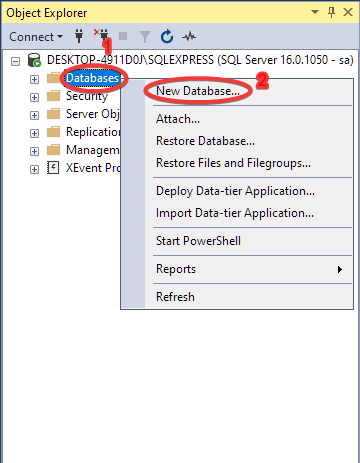Open the Connect dropdown menu
Screen dimensions: 360x463
pos(36,37)
